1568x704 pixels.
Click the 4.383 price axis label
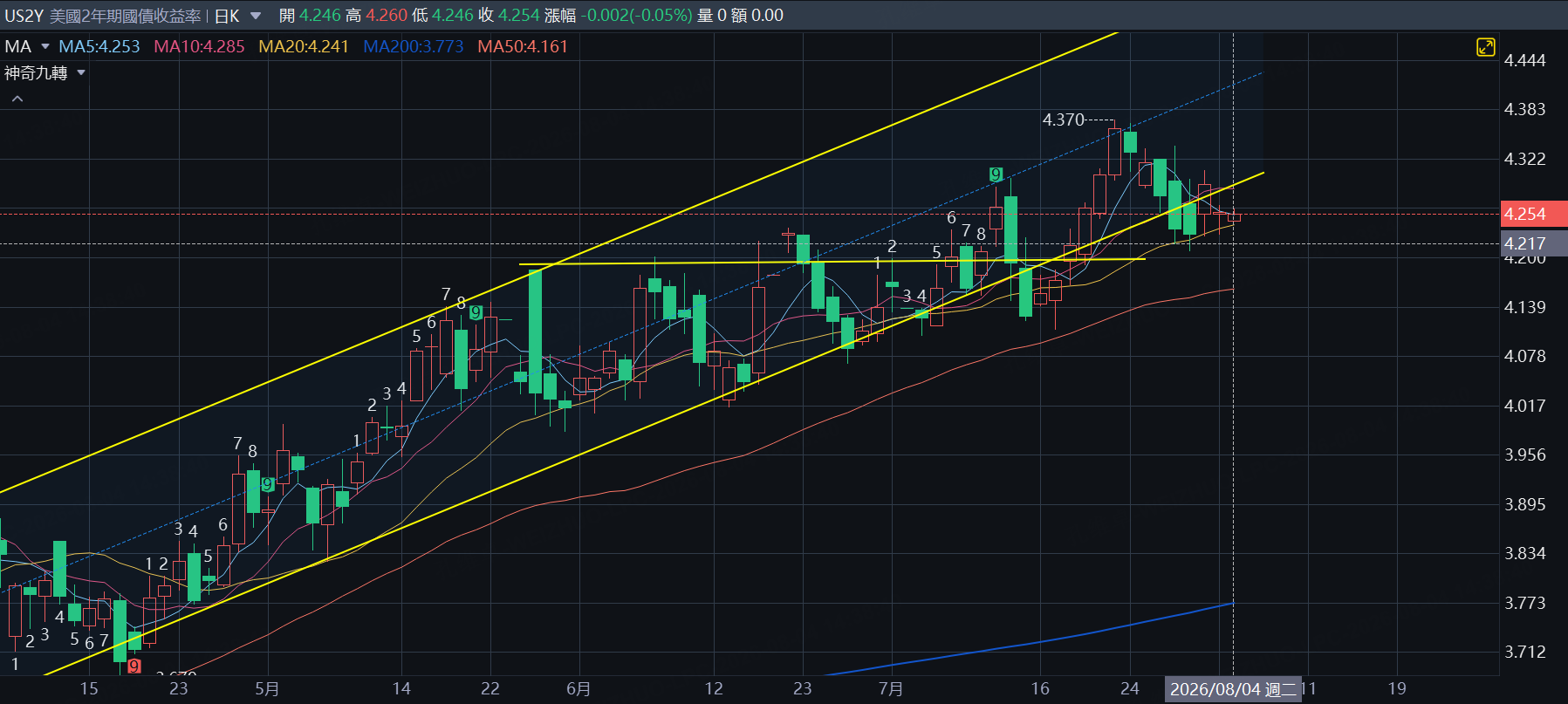[x=1524, y=109]
